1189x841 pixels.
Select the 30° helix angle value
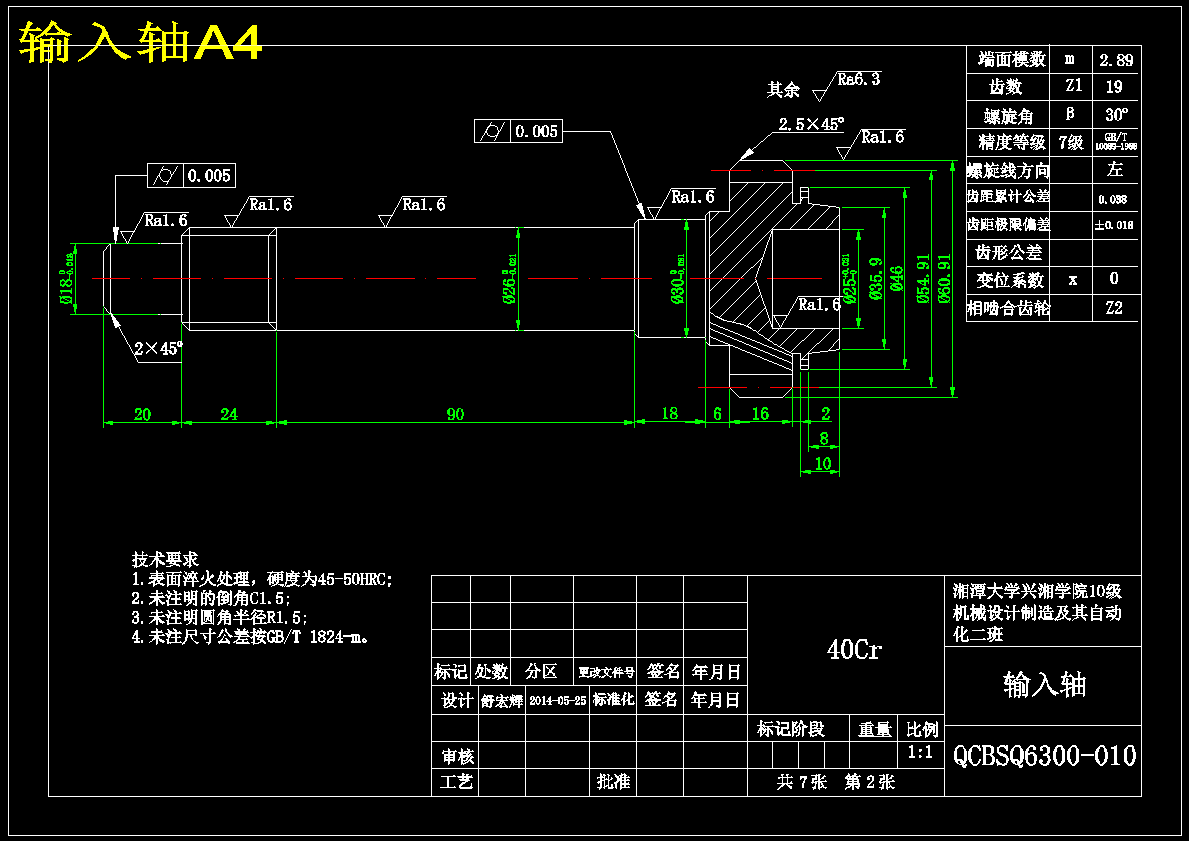tap(1116, 115)
